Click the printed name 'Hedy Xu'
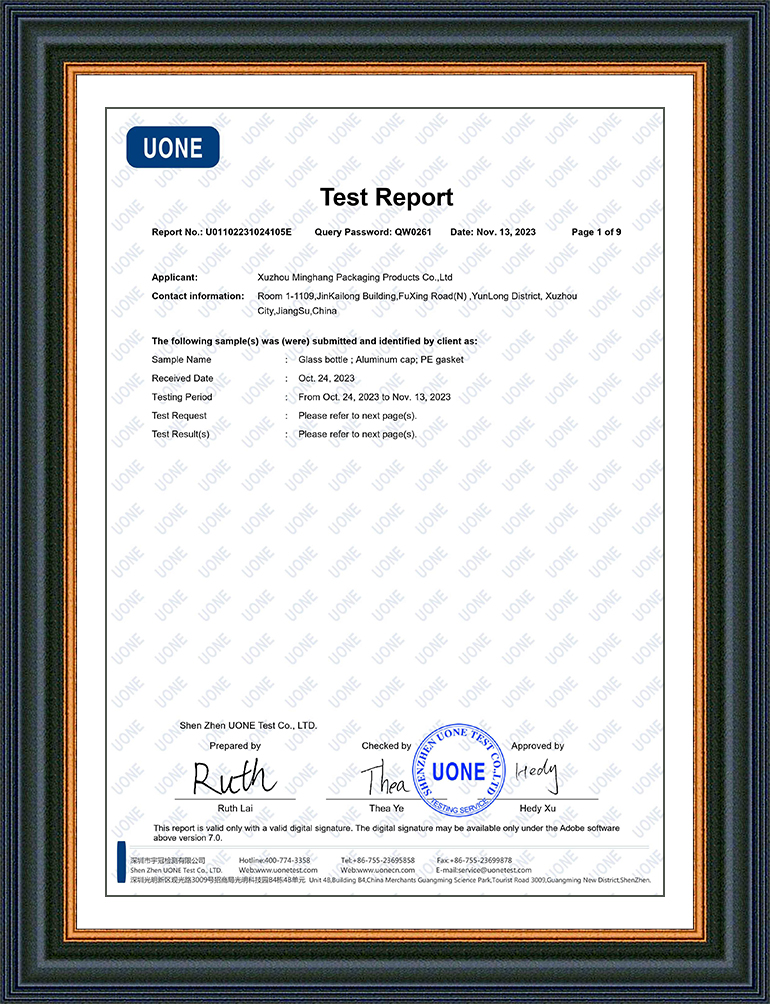Image resolution: width=770 pixels, height=1004 pixels. tap(538, 809)
